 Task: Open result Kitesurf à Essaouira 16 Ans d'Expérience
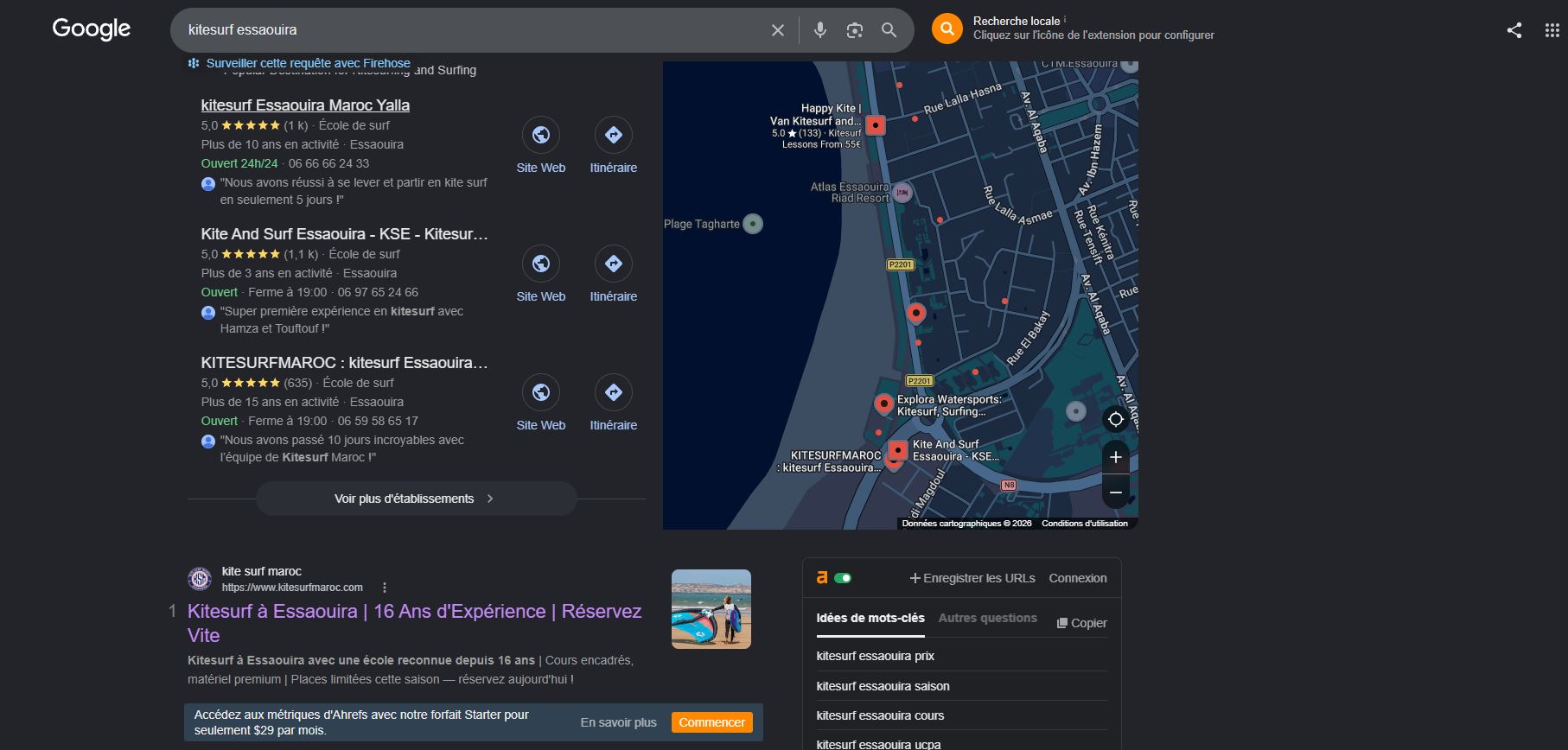click(x=415, y=623)
